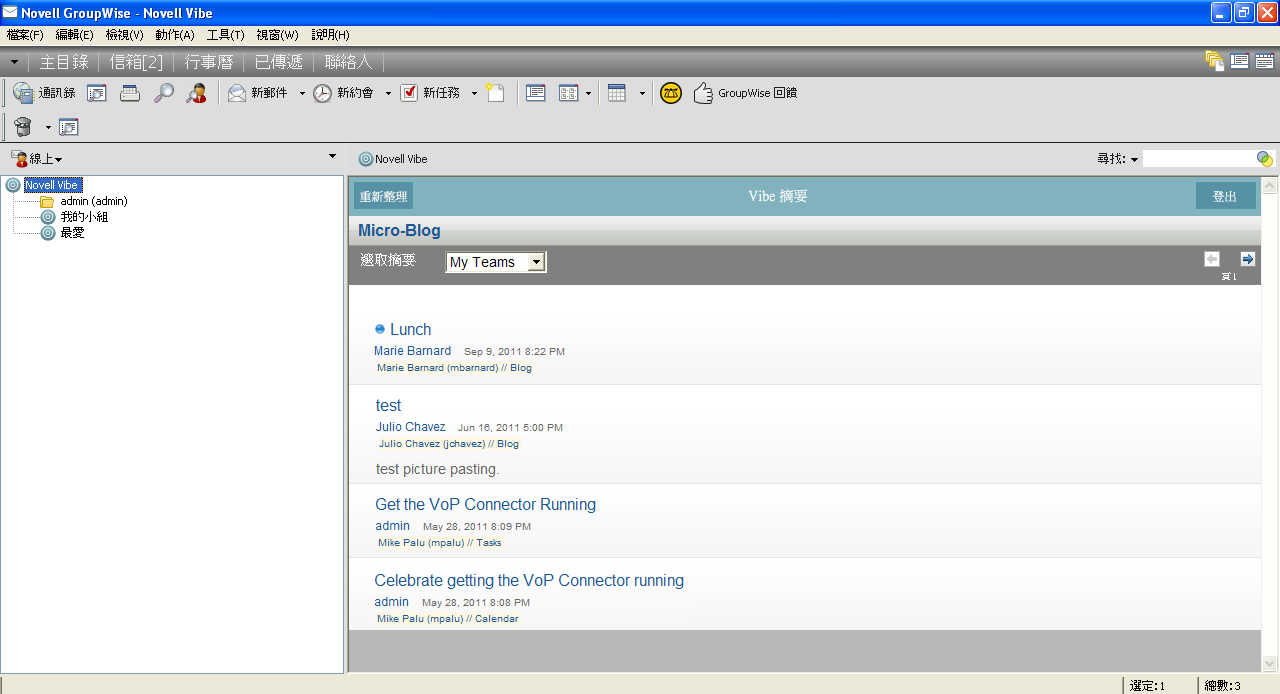Click the scrollbar down arrow in Vibe panel
Viewport: 1280px width, 694px height.
coord(1270,663)
